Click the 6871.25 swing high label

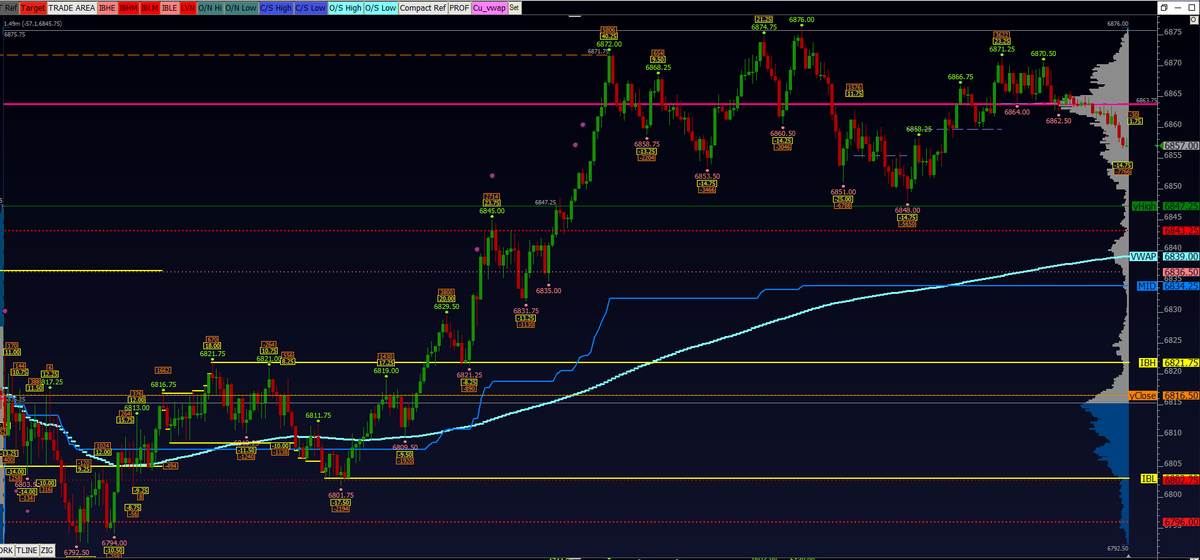click(x=1002, y=49)
